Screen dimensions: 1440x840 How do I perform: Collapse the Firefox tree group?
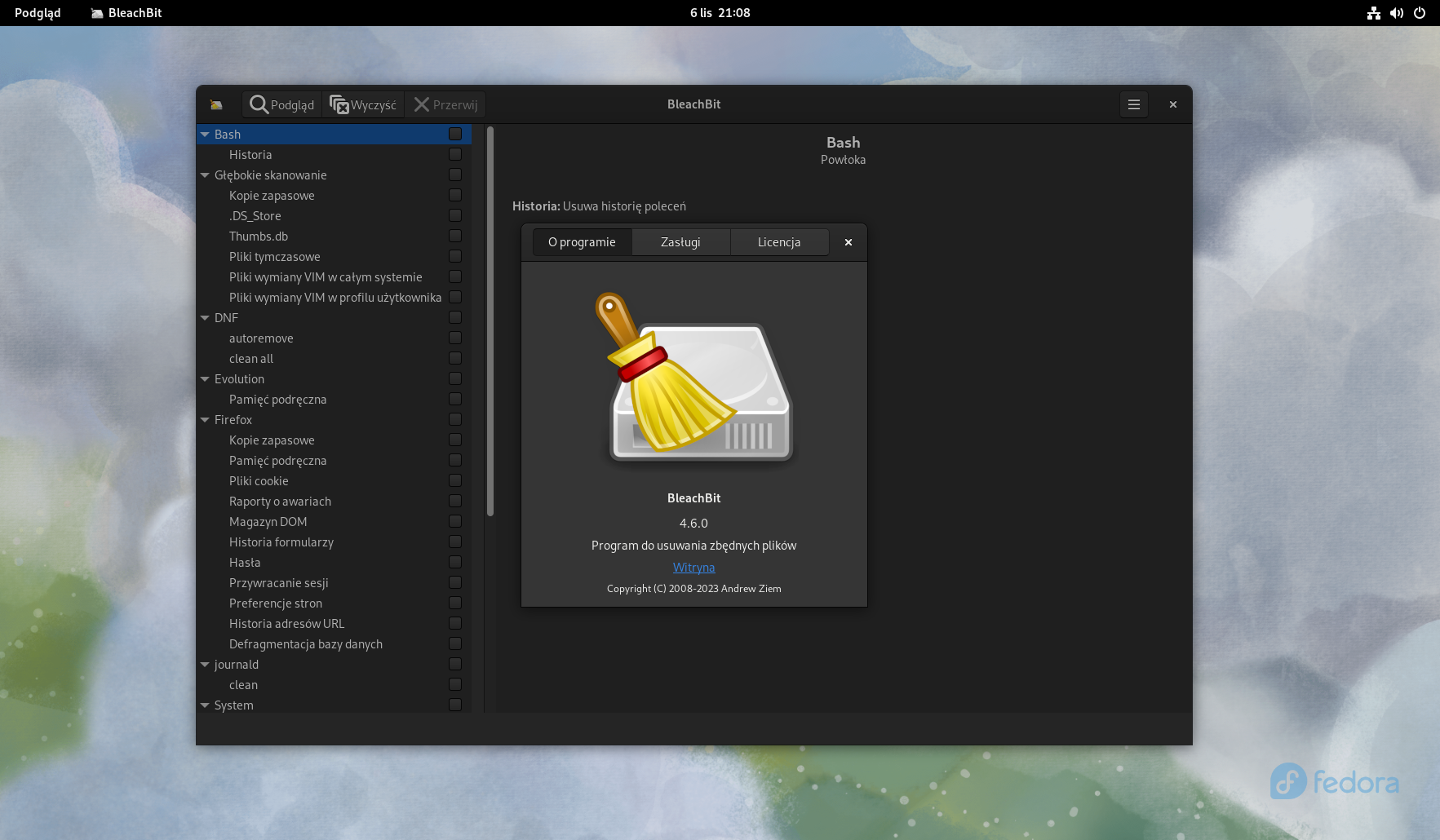[205, 420]
